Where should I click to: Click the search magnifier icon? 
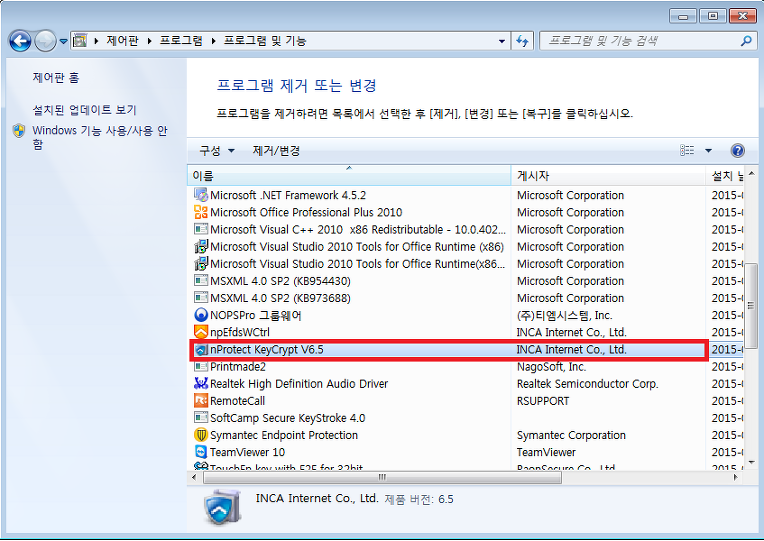pyautogui.click(x=746, y=41)
